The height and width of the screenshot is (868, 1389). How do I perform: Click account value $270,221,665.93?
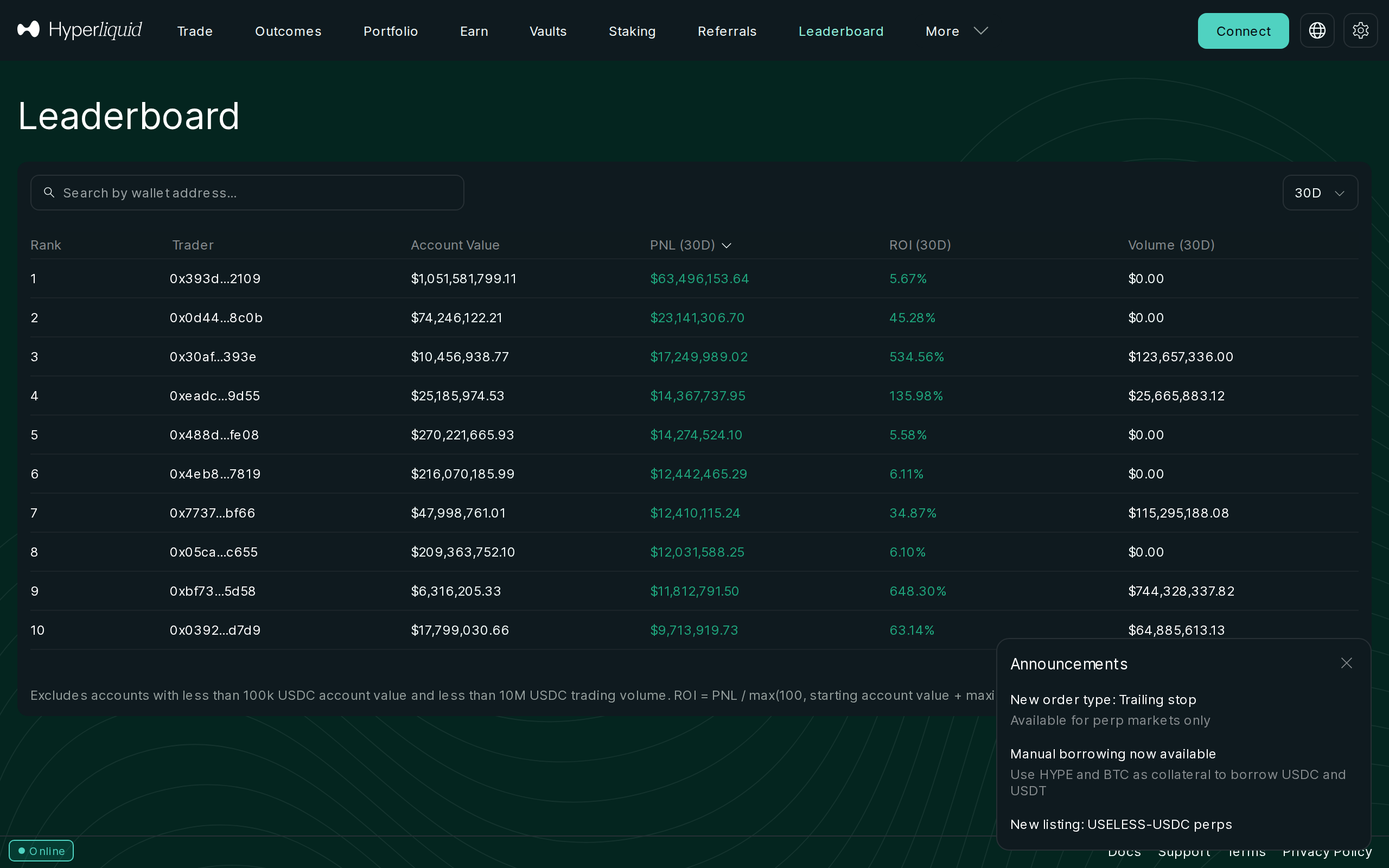[462, 435]
